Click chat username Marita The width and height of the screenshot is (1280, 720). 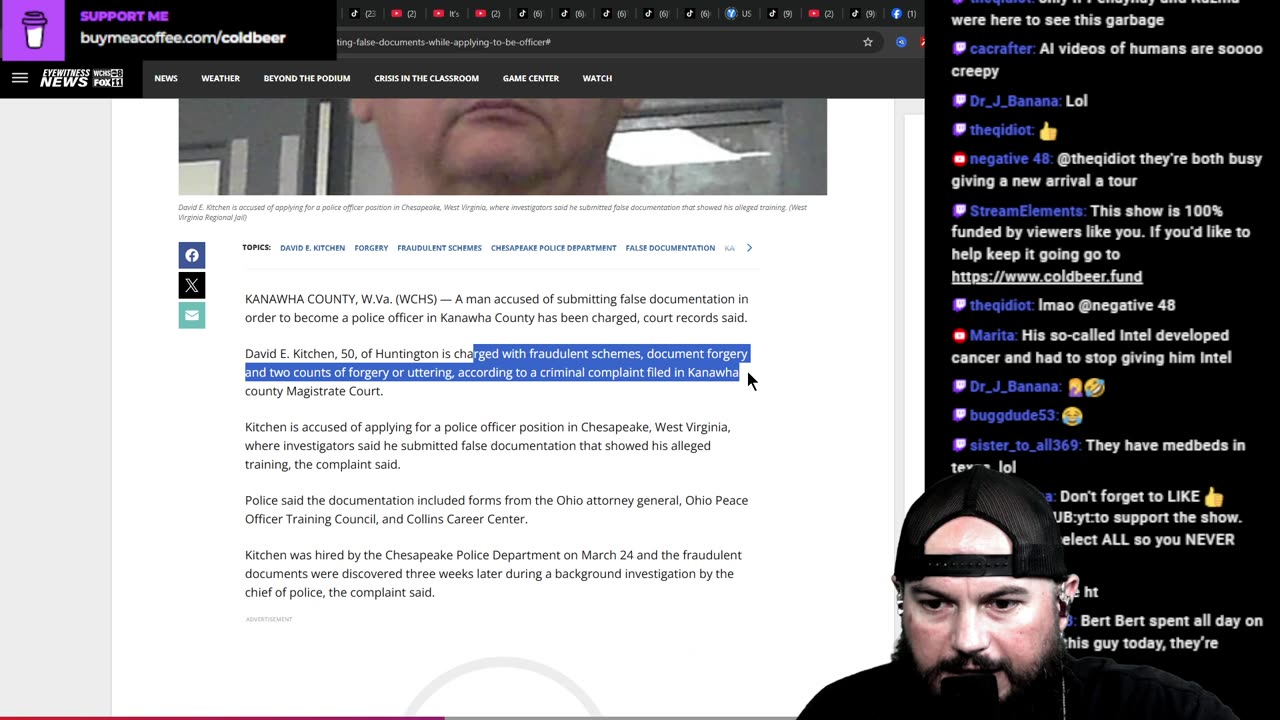point(993,335)
